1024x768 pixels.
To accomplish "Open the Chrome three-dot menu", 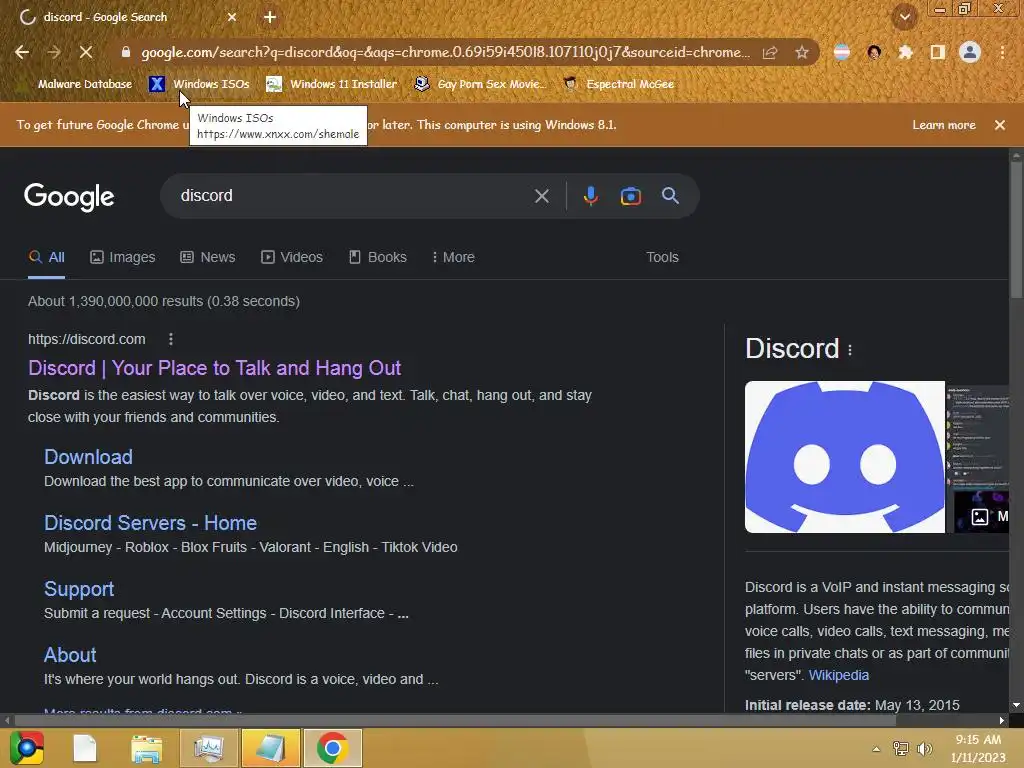I will pyautogui.click(x=1002, y=52).
